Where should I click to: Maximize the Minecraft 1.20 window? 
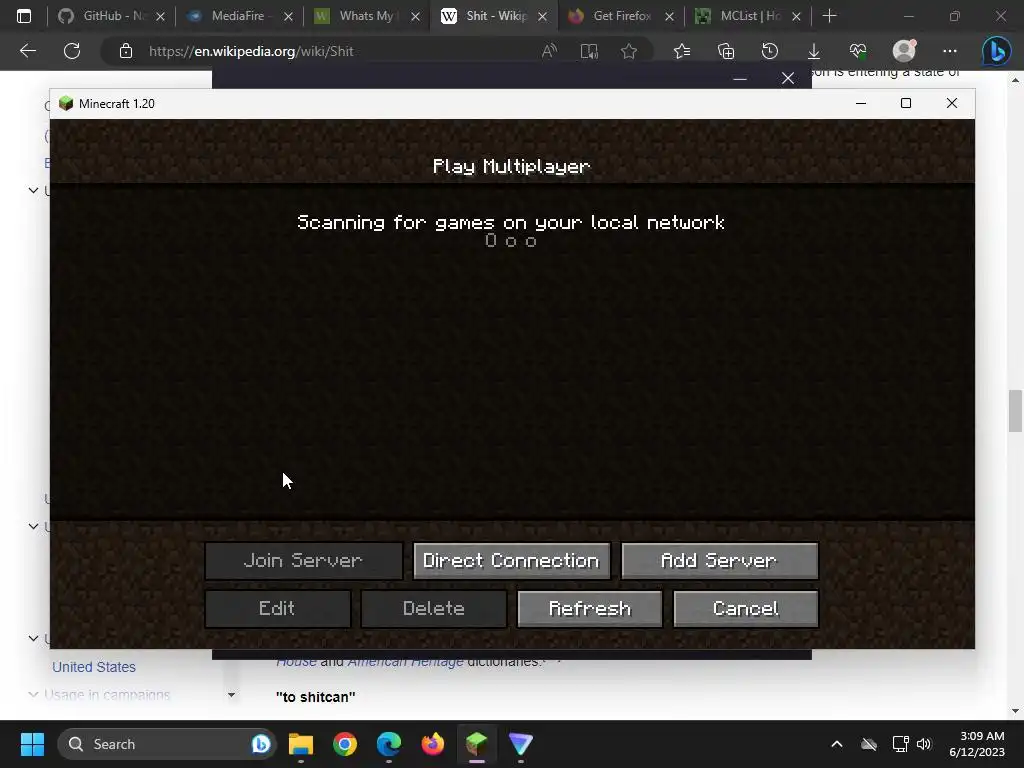pos(906,103)
